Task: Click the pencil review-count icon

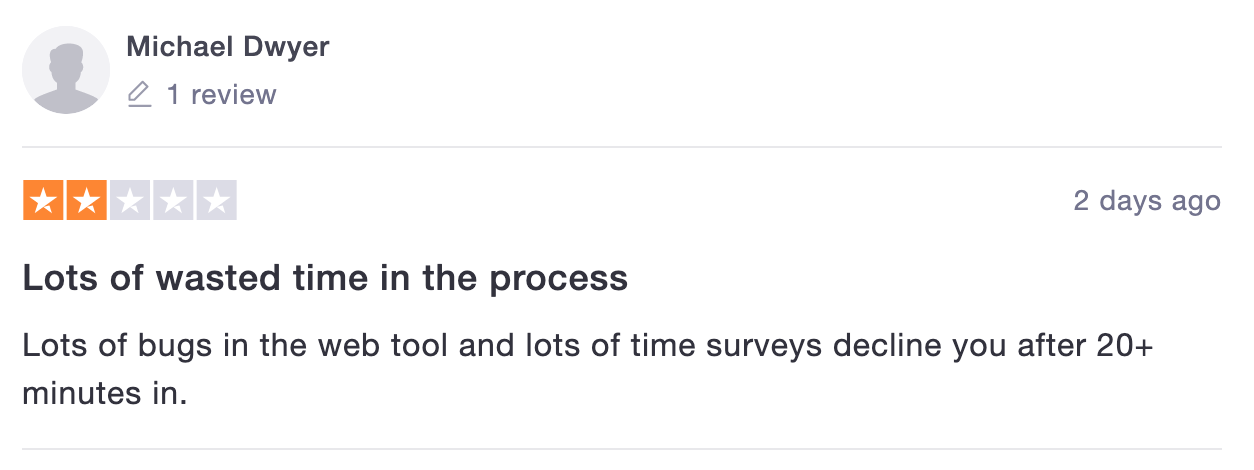Action: [140, 95]
